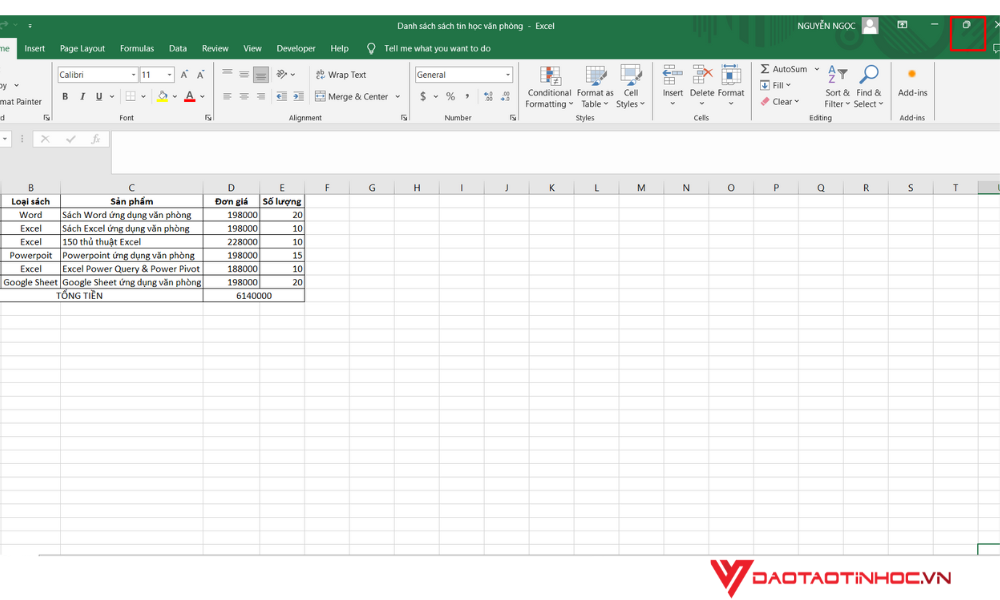Viewport: 1000px width, 600px height.
Task: Switch to the Formulas tab
Action: 137,47
